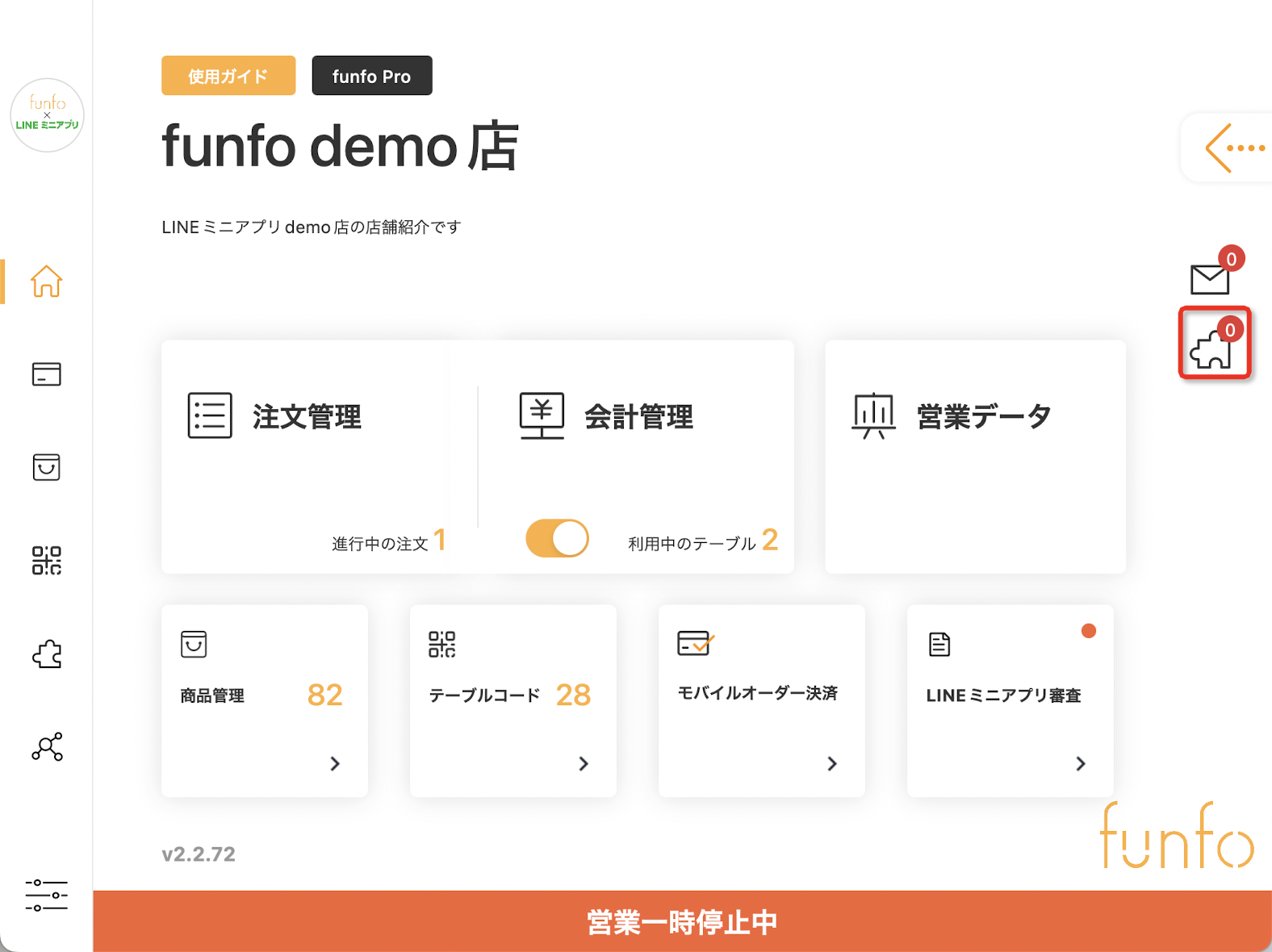This screenshot has height=952, width=1272.
Task: Click the funfo demo 店 title
Action: pos(340,146)
